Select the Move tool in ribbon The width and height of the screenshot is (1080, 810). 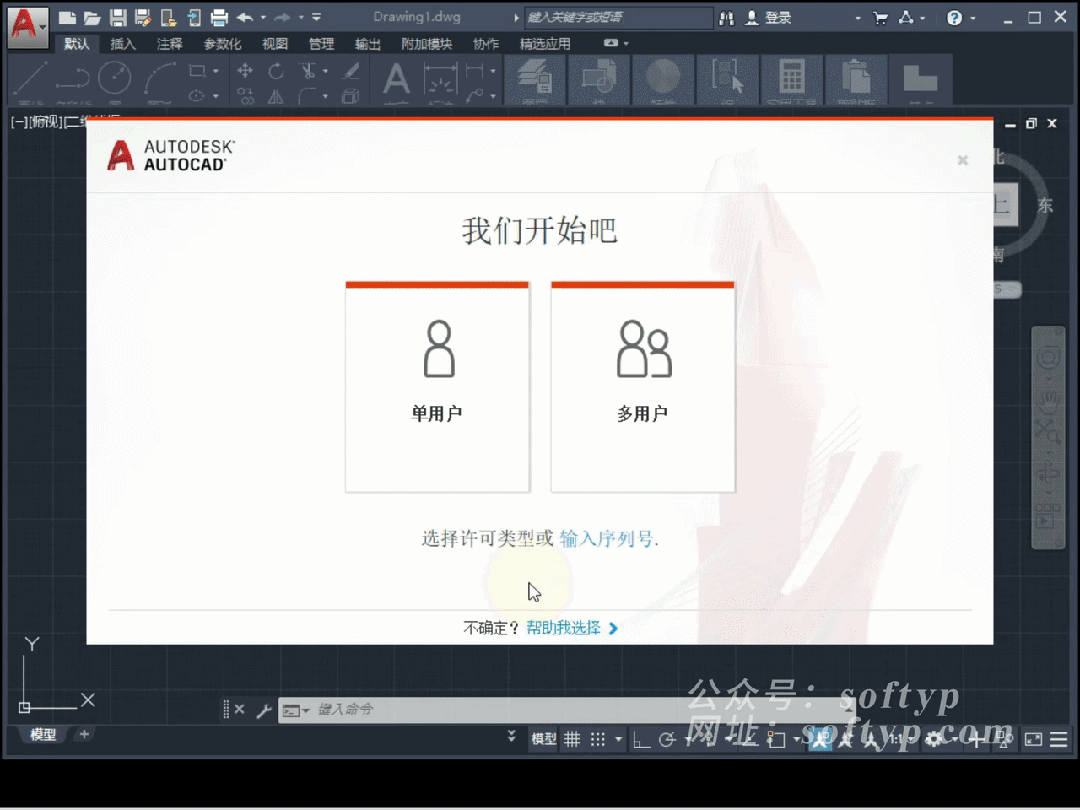[x=245, y=70]
